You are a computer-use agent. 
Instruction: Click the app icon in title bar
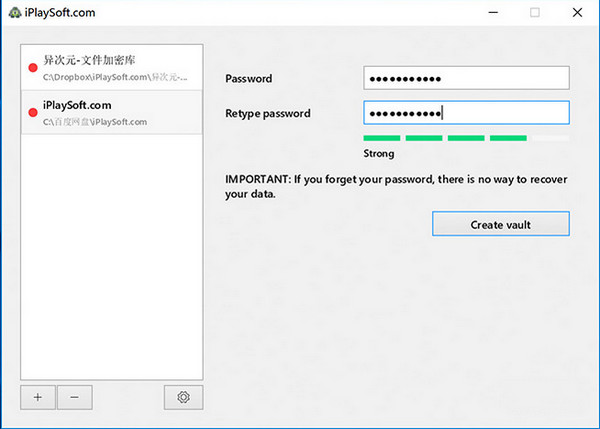[11, 12]
